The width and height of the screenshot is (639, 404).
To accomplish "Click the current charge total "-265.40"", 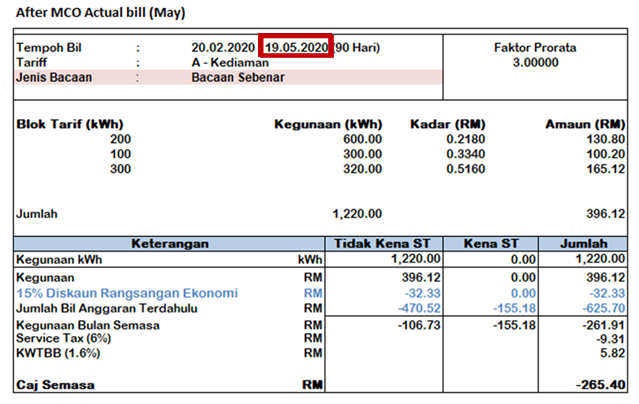I will 600,385.
